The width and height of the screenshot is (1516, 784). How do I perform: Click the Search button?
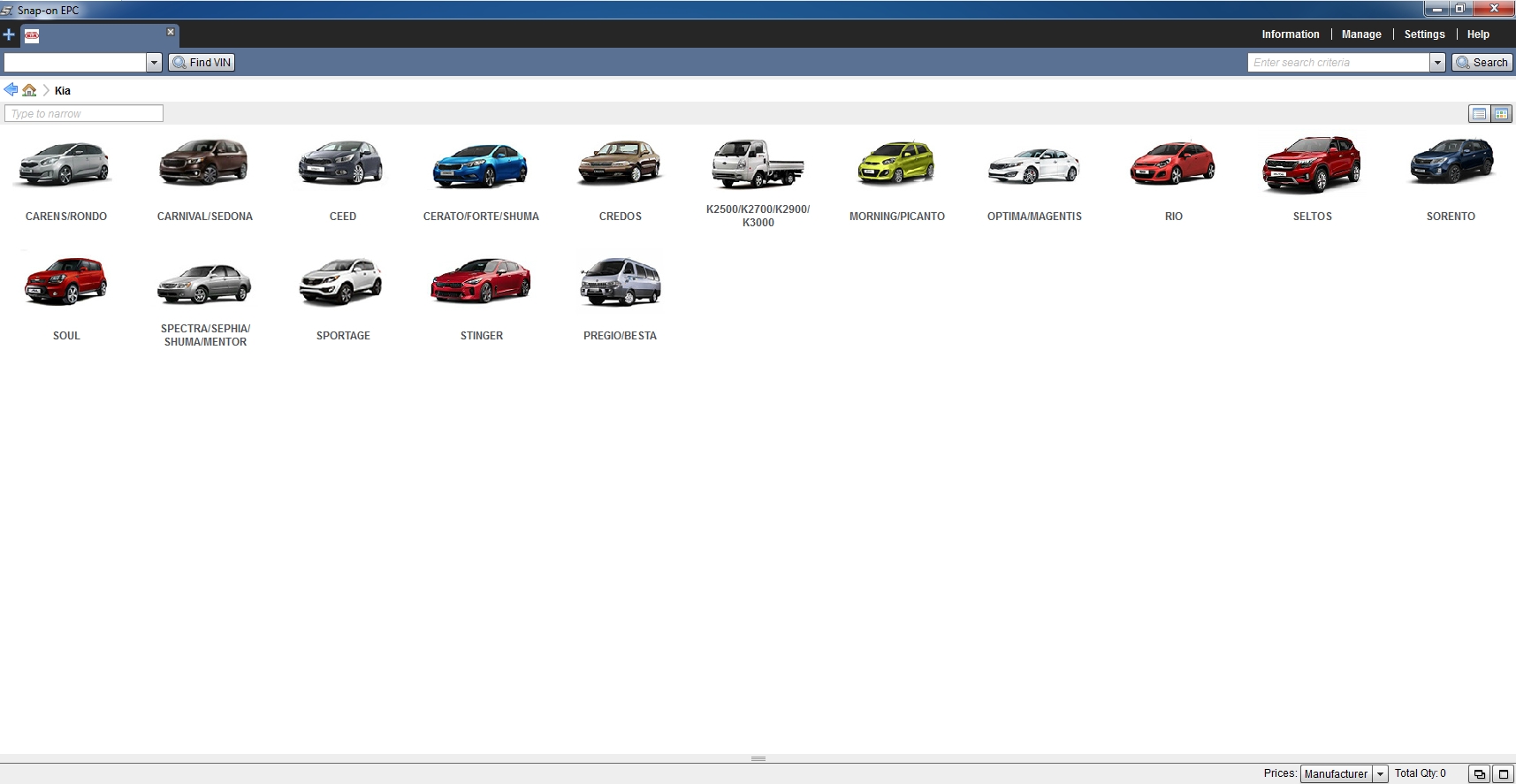point(1482,63)
